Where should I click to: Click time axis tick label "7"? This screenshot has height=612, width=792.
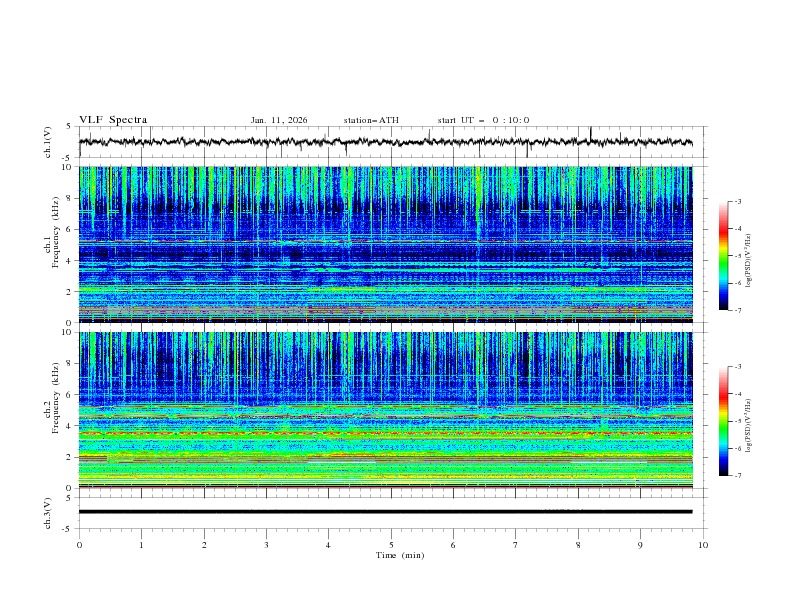[x=516, y=545]
